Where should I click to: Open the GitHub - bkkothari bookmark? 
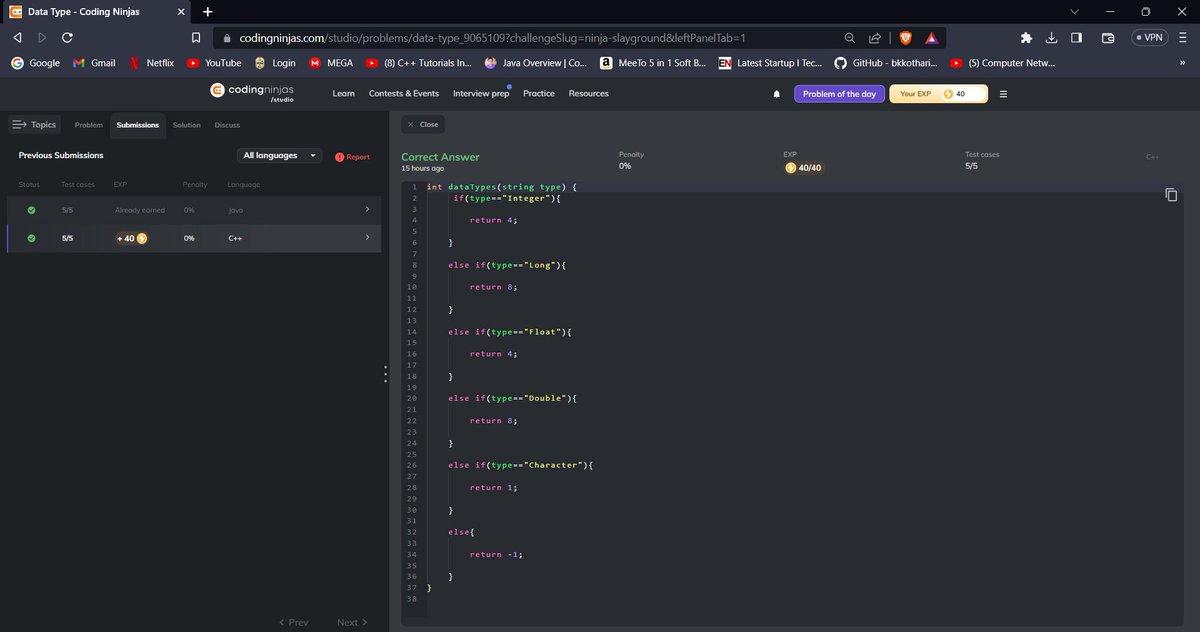[x=886, y=63]
